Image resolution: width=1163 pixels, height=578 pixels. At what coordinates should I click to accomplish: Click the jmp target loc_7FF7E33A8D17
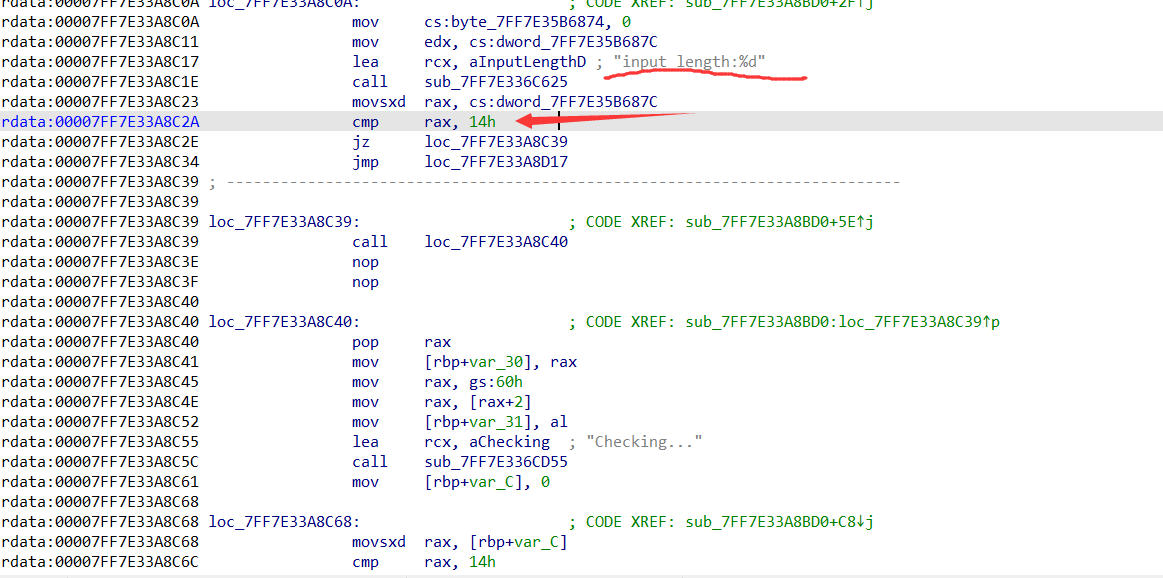[x=496, y=162]
